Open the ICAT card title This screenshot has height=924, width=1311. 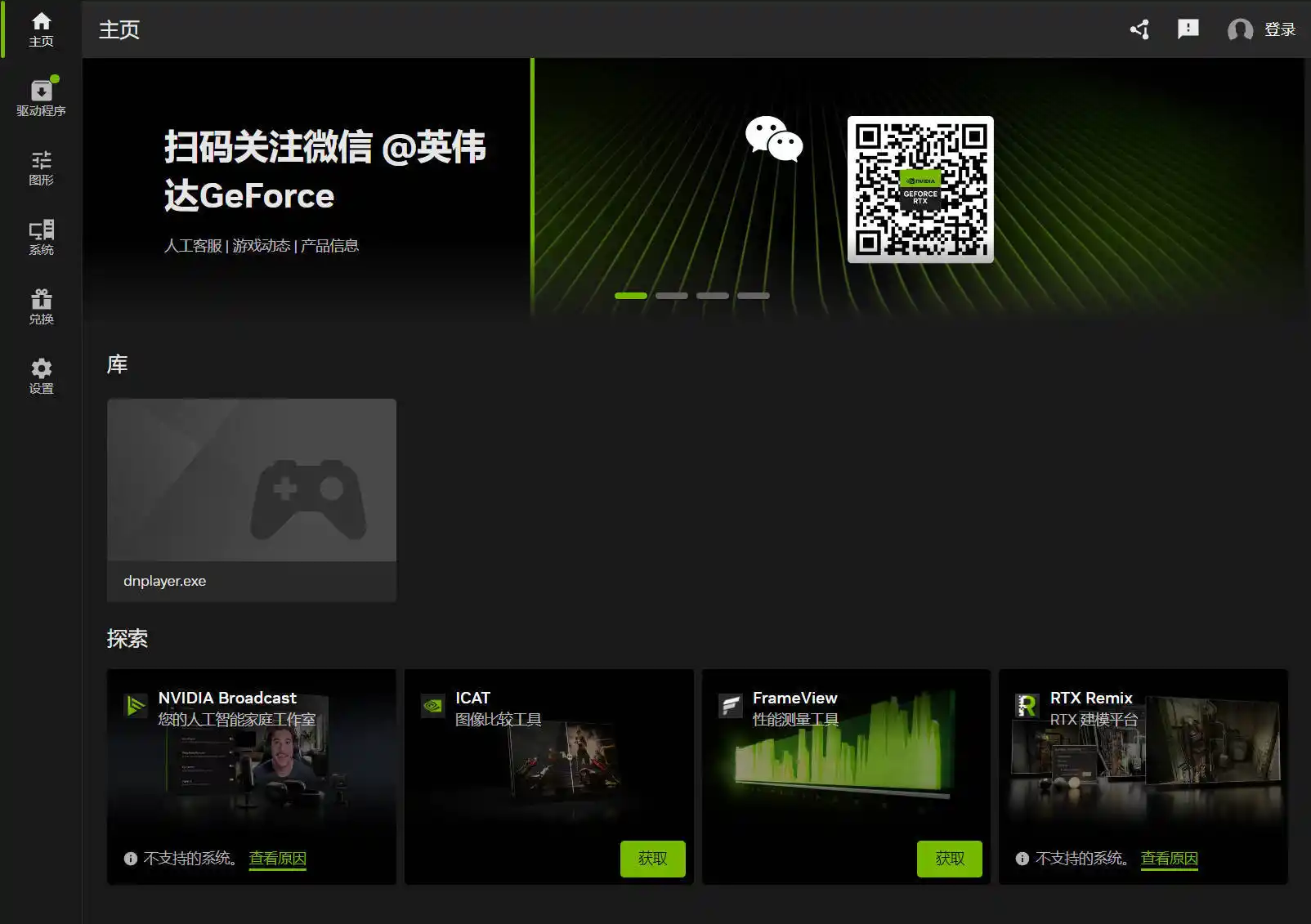472,698
